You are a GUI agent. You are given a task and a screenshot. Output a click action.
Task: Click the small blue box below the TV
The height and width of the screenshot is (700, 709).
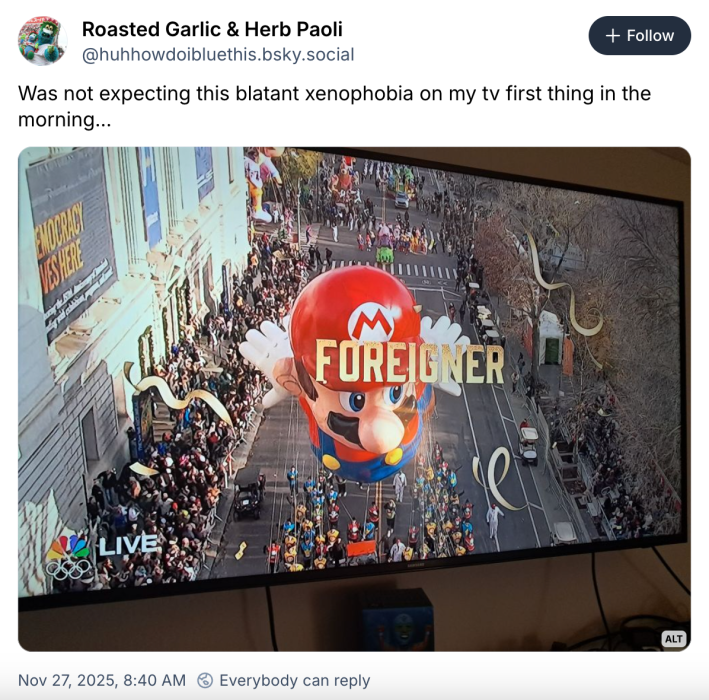pos(397,618)
